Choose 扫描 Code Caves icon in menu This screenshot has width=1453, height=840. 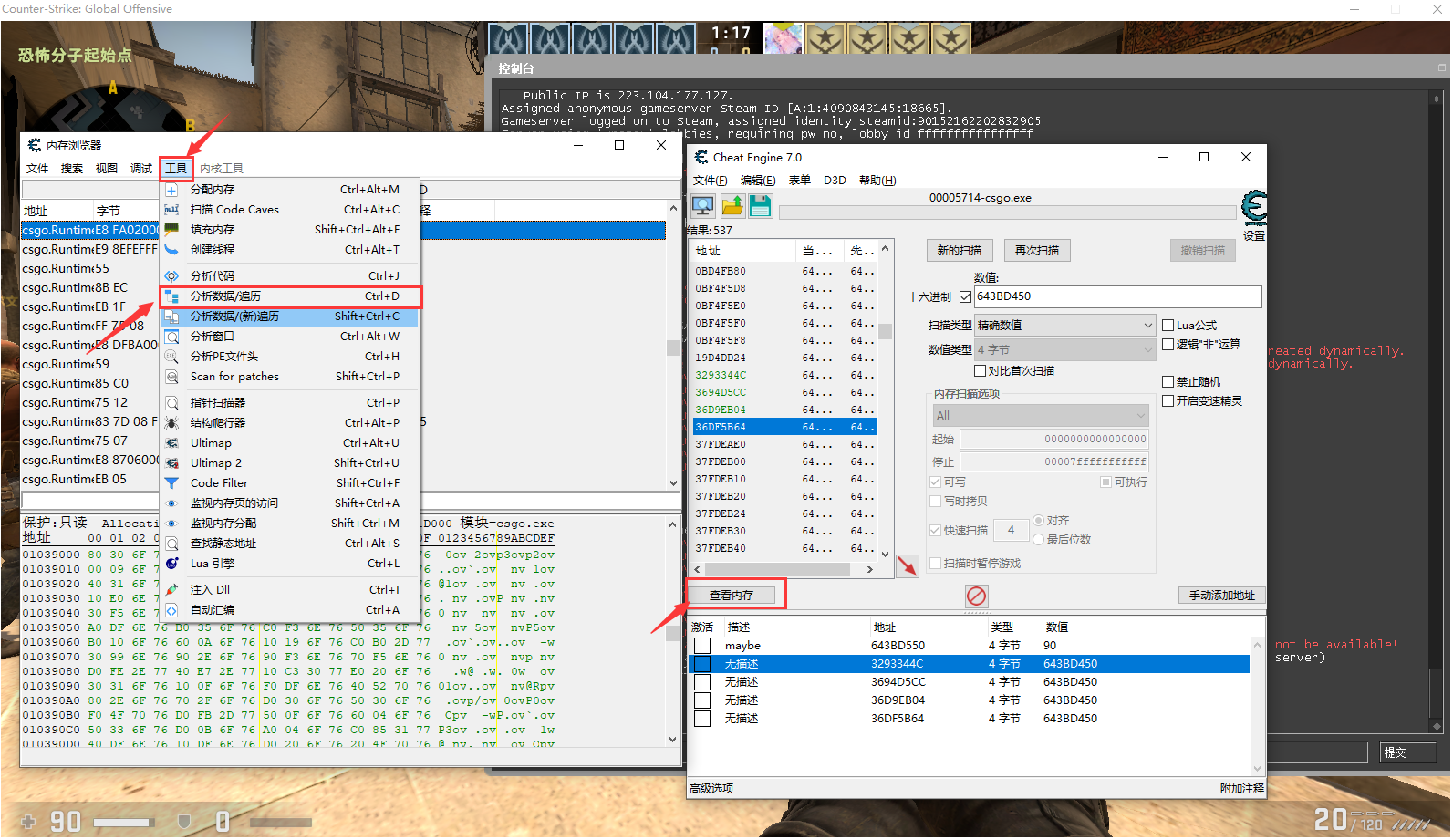click(171, 210)
